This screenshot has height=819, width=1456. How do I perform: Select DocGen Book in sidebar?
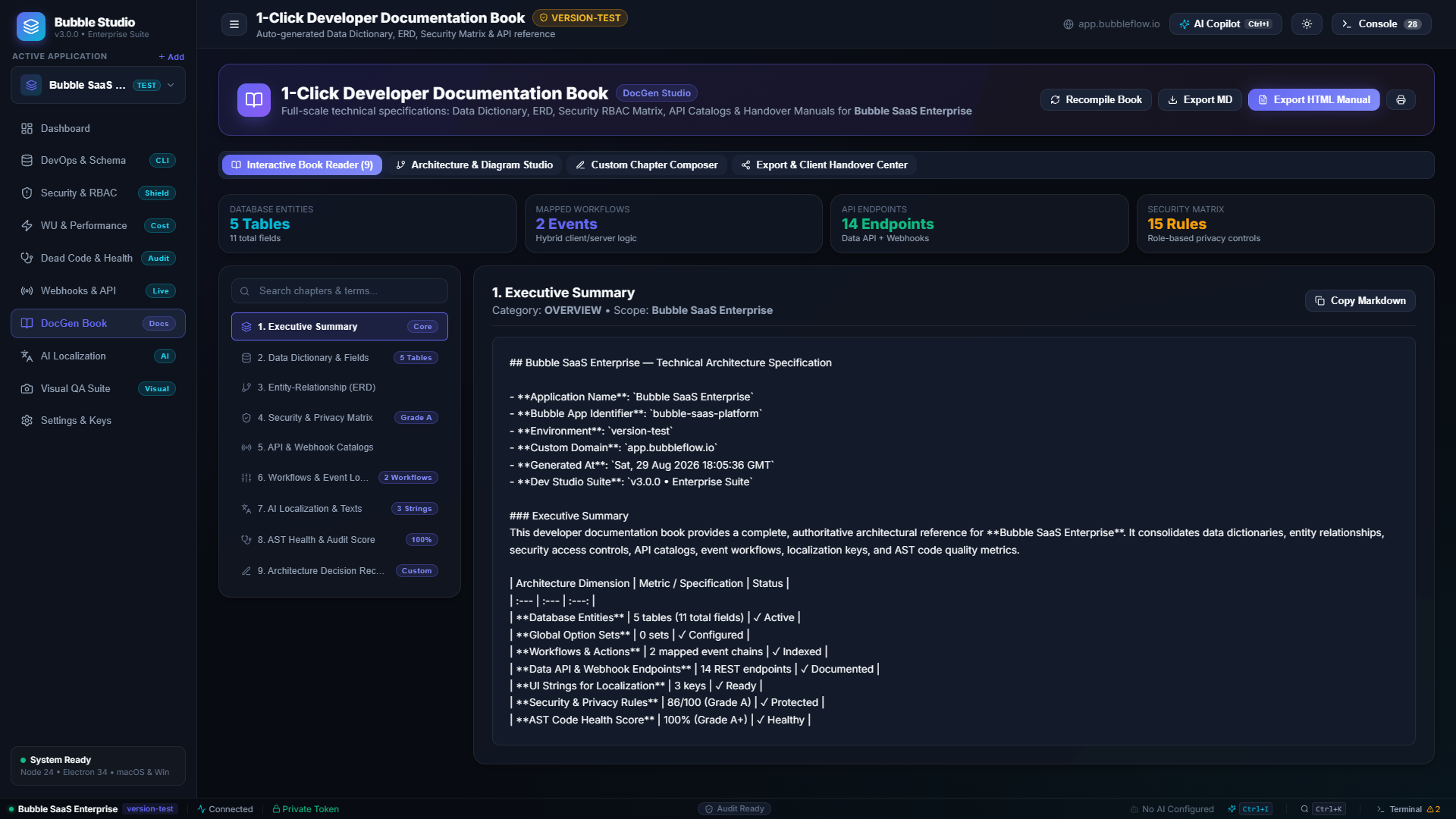point(98,324)
